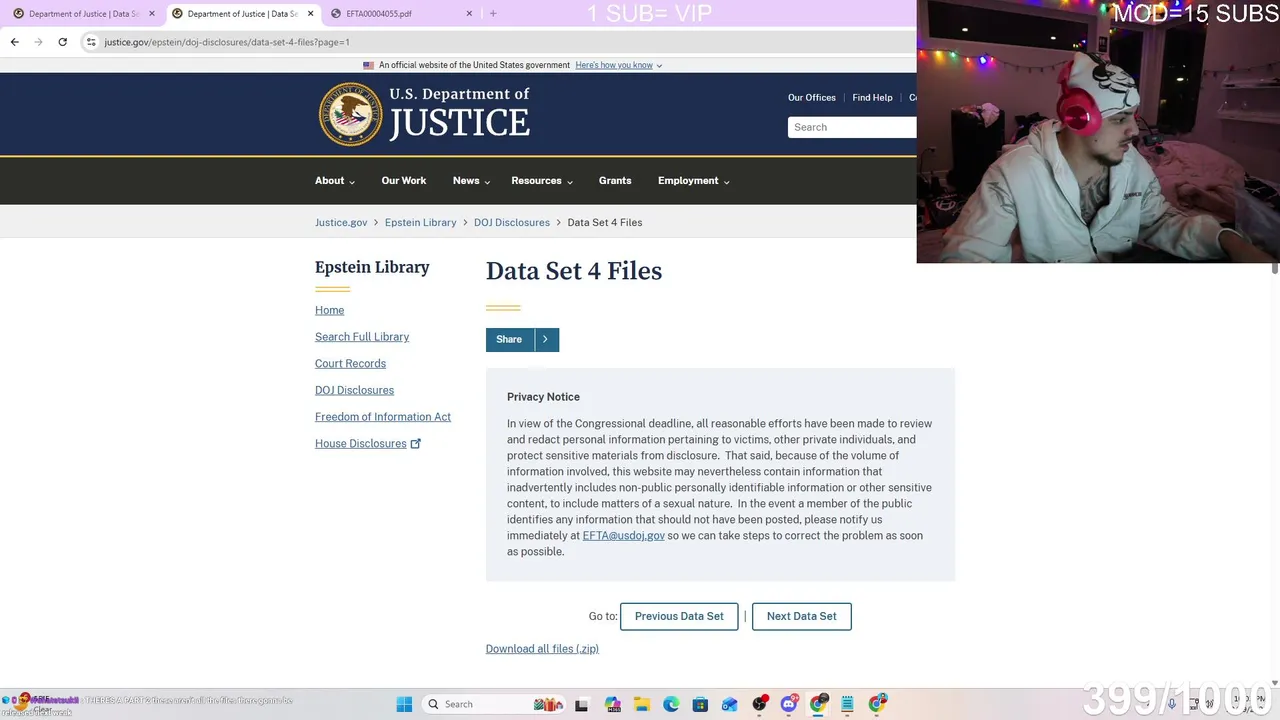Open Our Work in navigation bar
1280x720 pixels.
[404, 181]
